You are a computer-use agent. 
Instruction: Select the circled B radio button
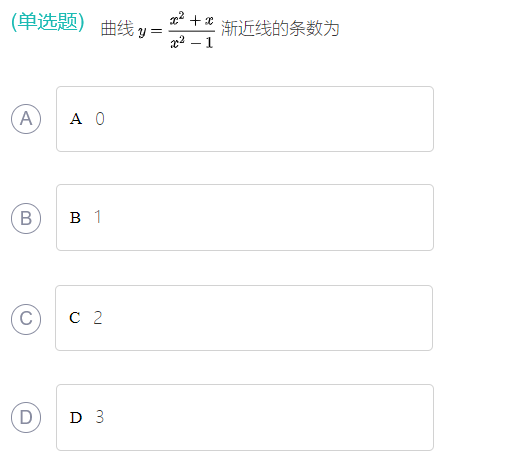pos(26,218)
